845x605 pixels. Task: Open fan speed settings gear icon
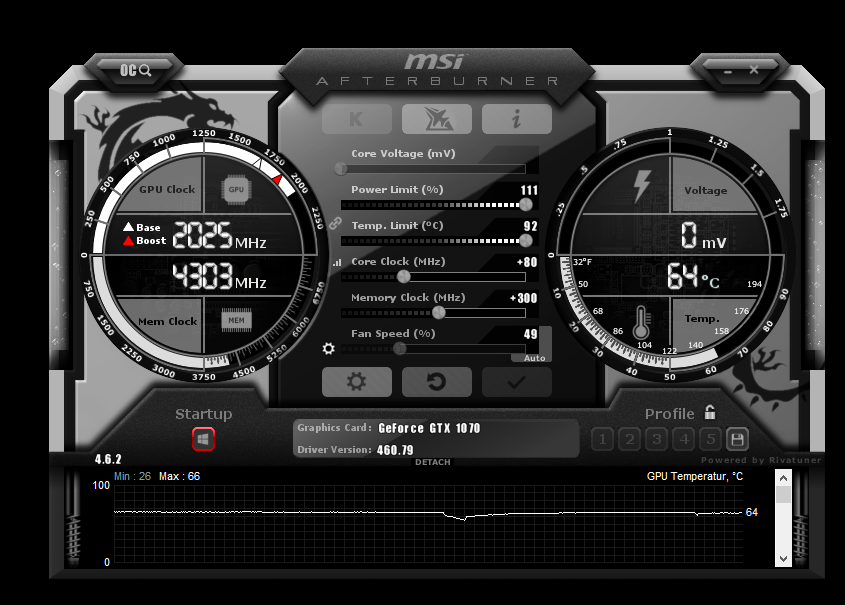[328, 349]
